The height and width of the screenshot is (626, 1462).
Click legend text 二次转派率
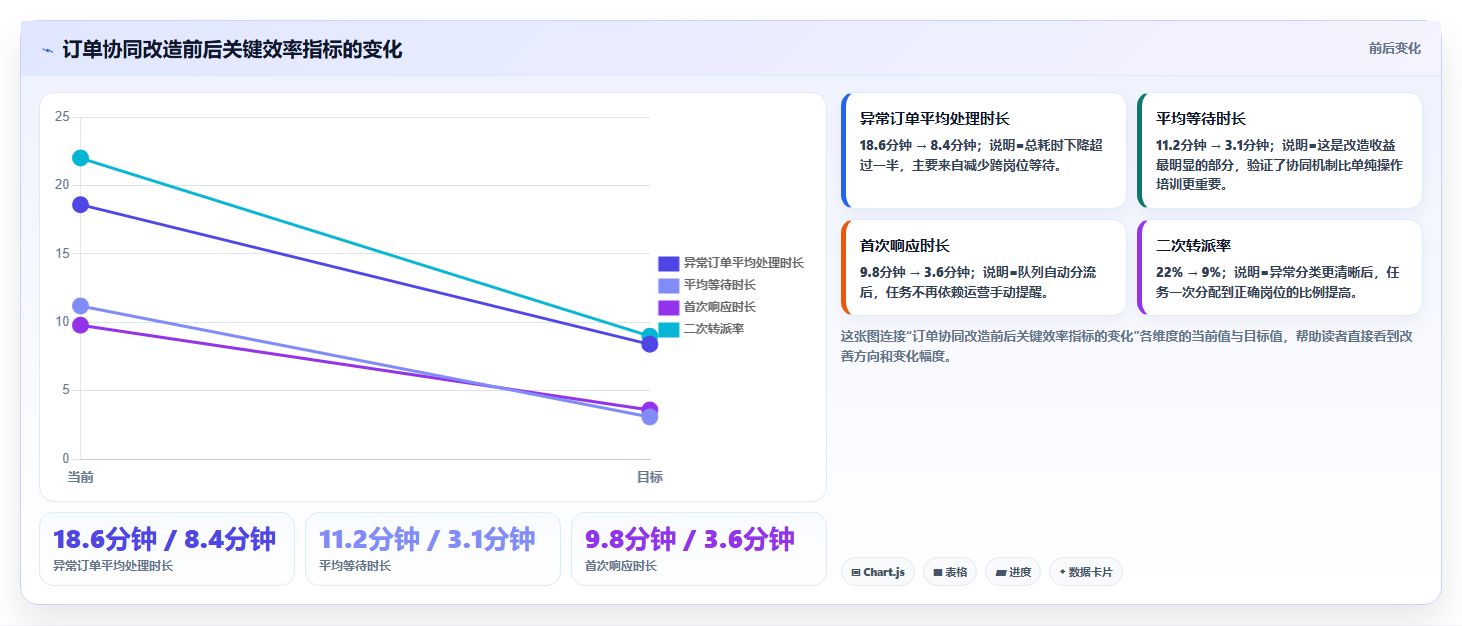(x=714, y=329)
